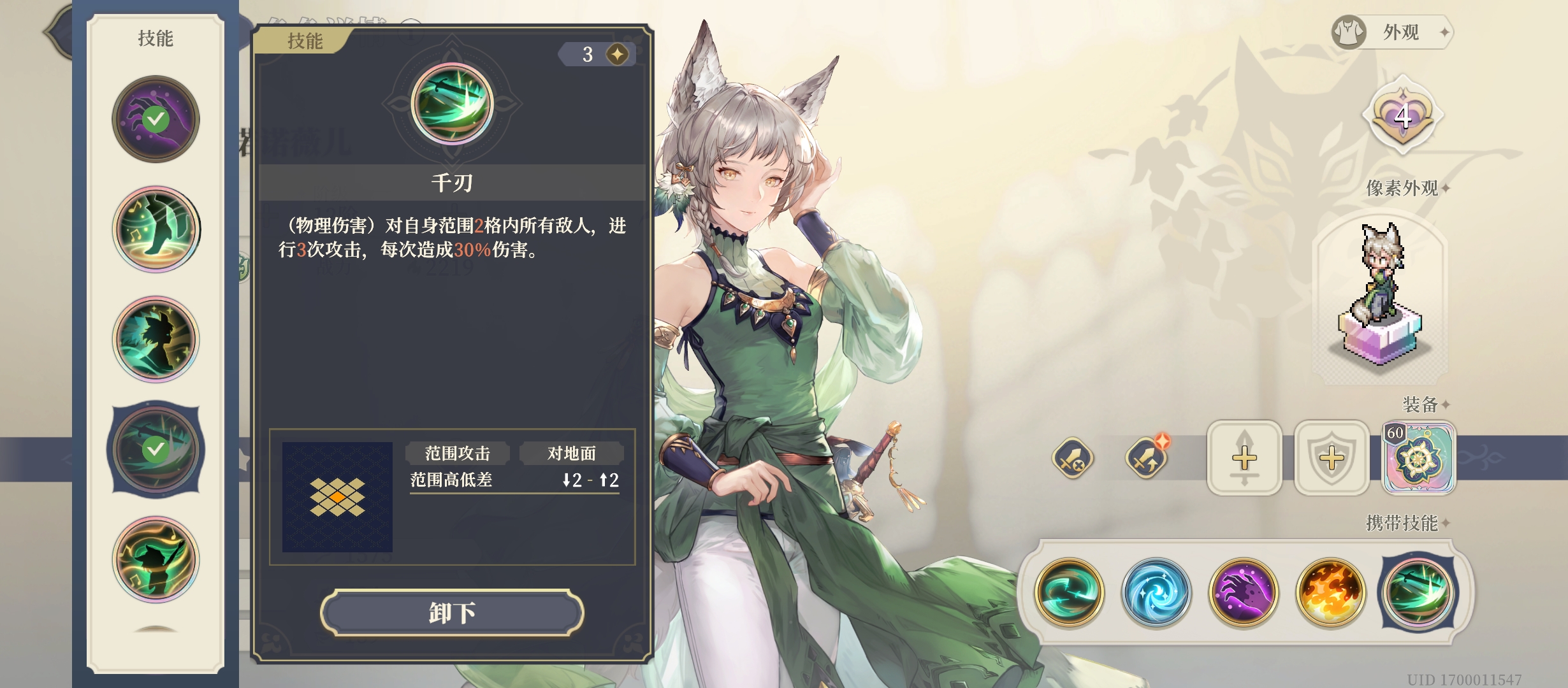Expand the 装备 equipment section
Image resolution: width=1568 pixels, height=688 pixels.
coord(1426,405)
